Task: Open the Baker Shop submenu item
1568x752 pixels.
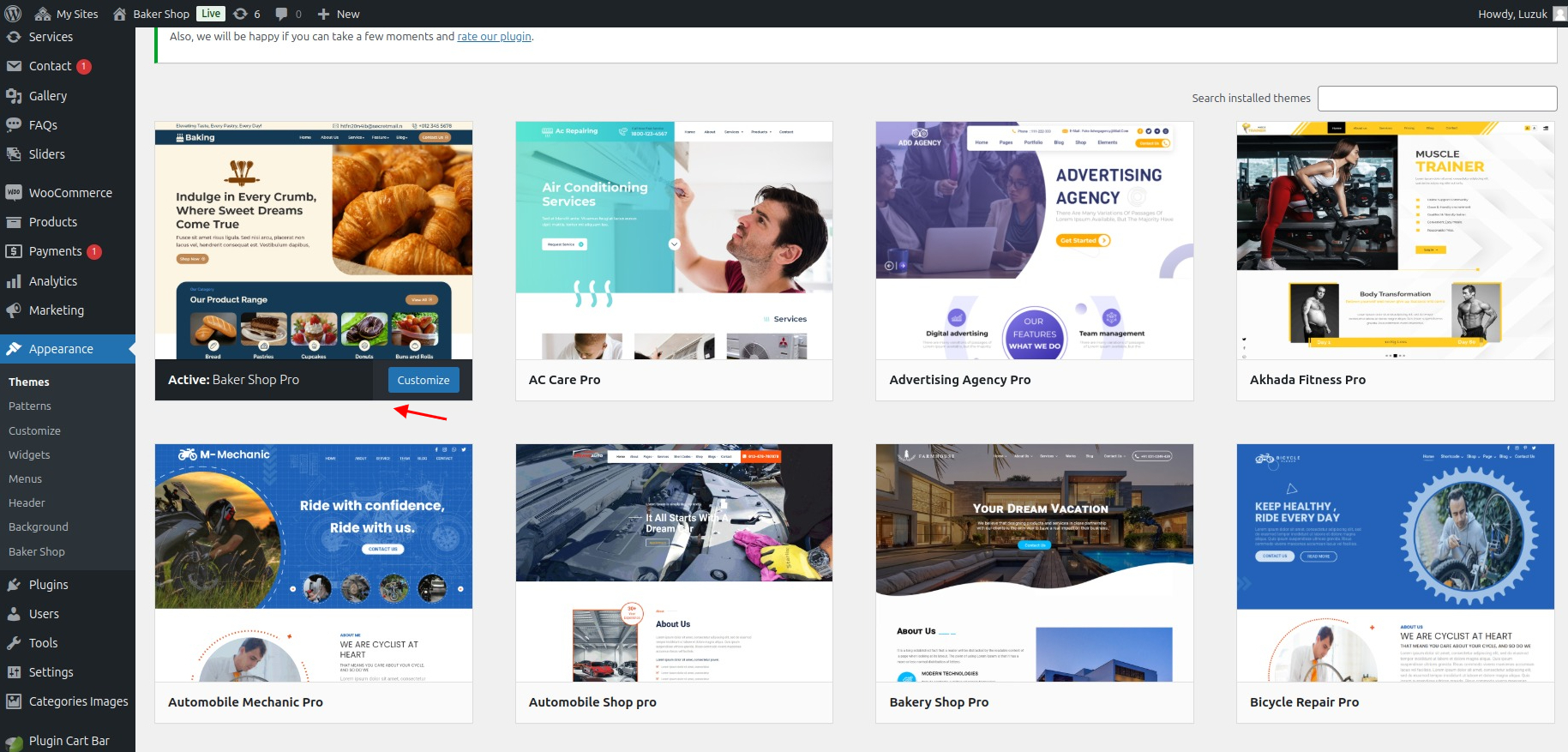Action: point(37,552)
